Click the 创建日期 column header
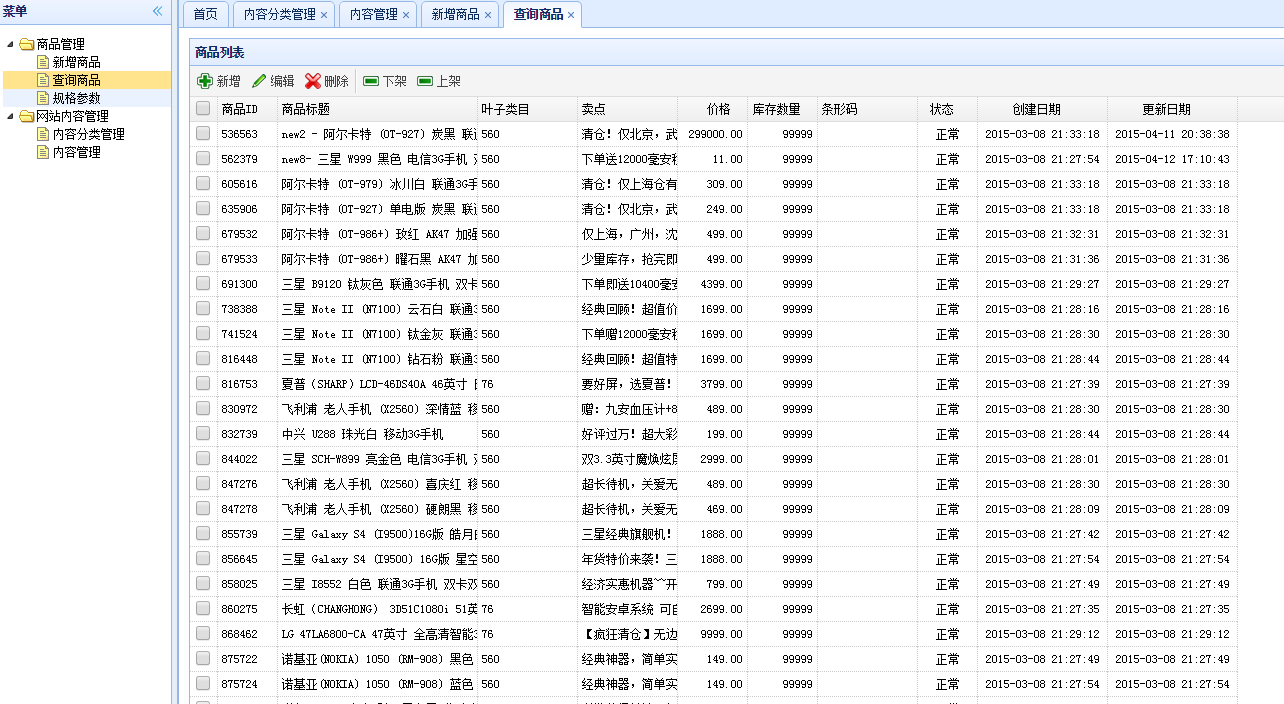 point(1036,109)
